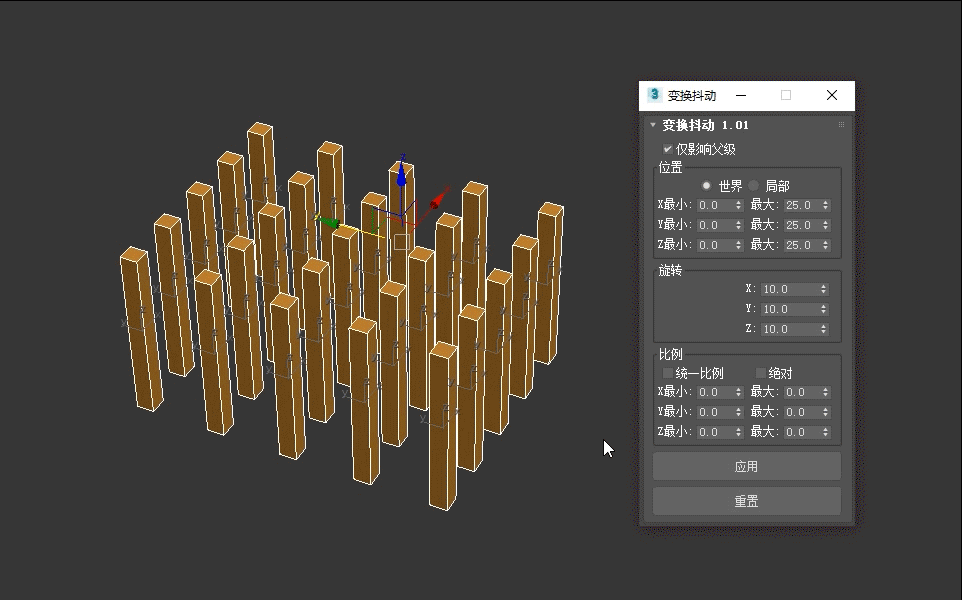Select the 局部 radio button
The height and width of the screenshot is (600, 962).
[x=754, y=186]
